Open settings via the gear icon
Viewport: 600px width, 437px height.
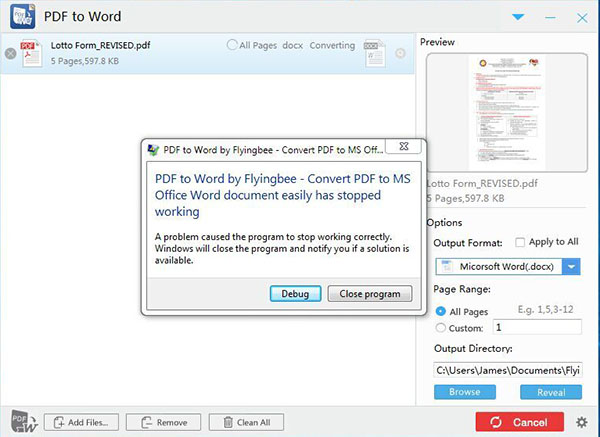coord(582,422)
